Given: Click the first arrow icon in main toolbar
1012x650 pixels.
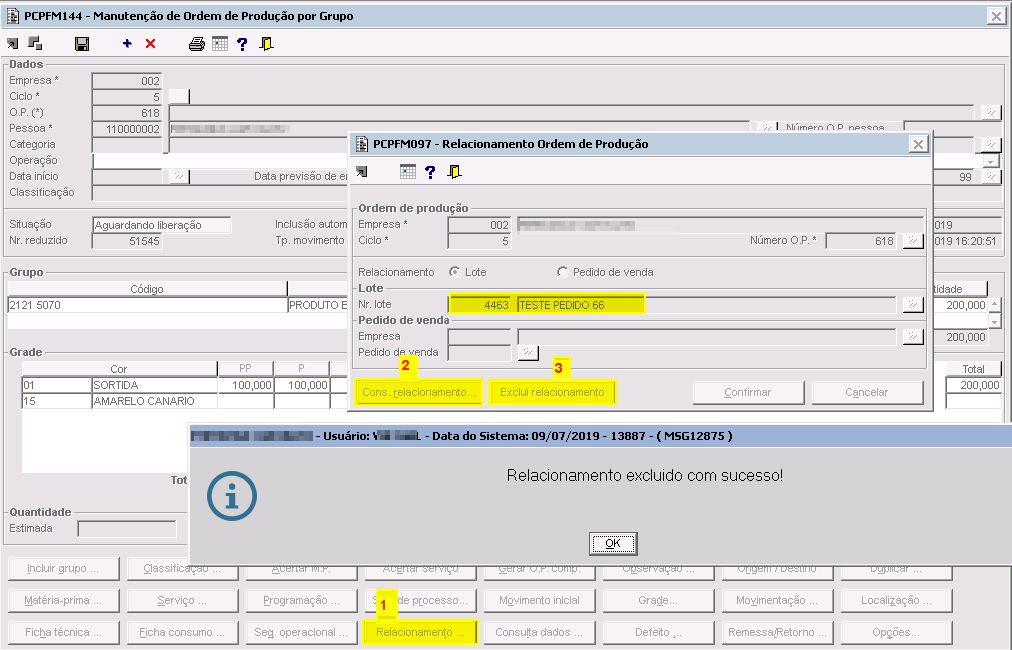Looking at the screenshot, I should pyautogui.click(x=13, y=44).
